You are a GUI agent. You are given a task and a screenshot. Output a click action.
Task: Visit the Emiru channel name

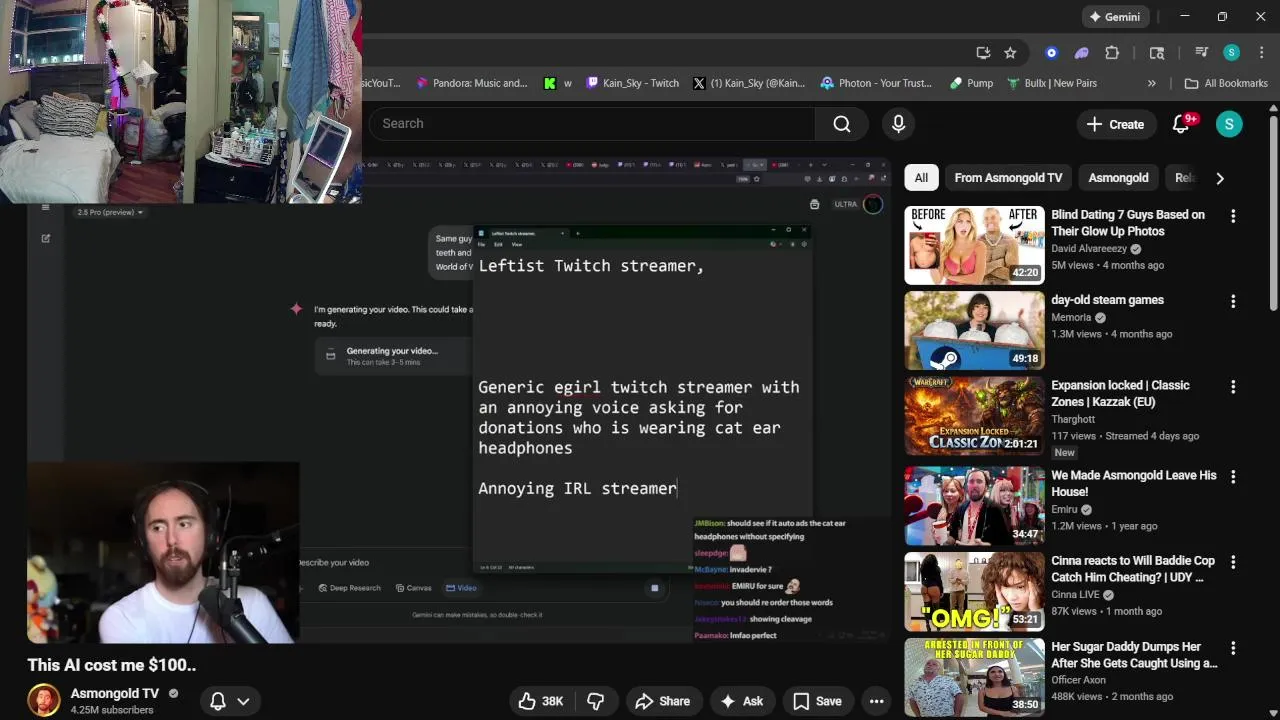(x=1065, y=509)
